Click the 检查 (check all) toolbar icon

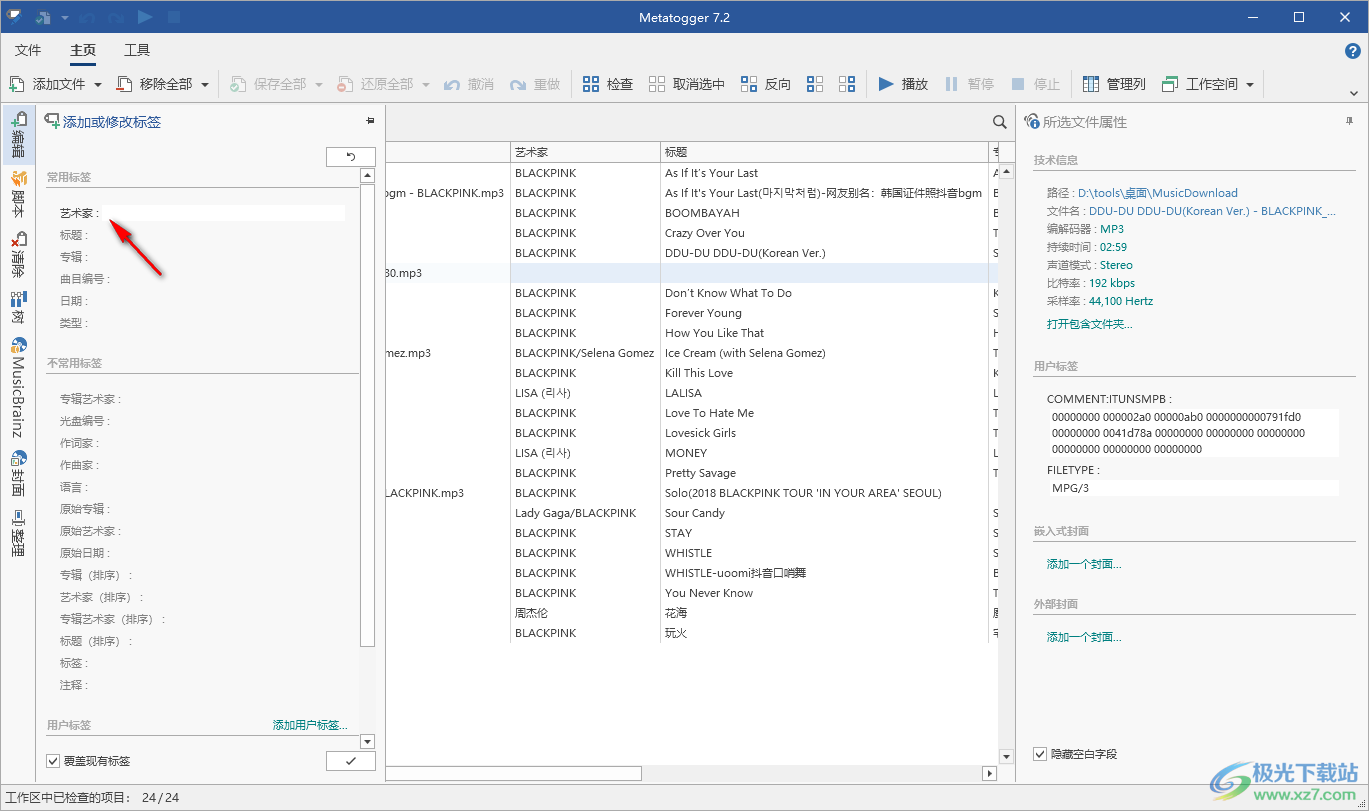click(x=591, y=84)
